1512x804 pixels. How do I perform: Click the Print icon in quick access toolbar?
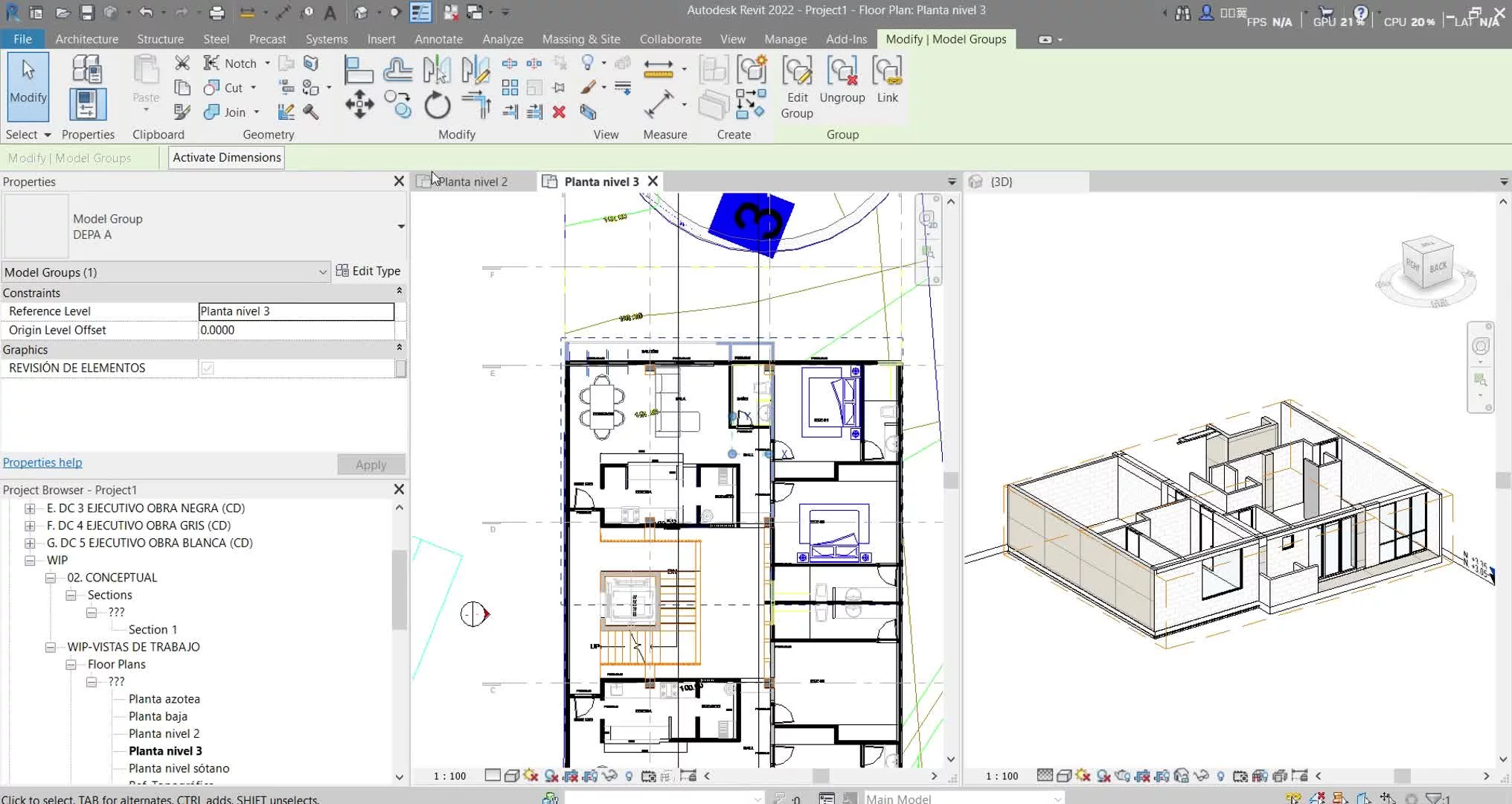pyautogui.click(x=217, y=13)
